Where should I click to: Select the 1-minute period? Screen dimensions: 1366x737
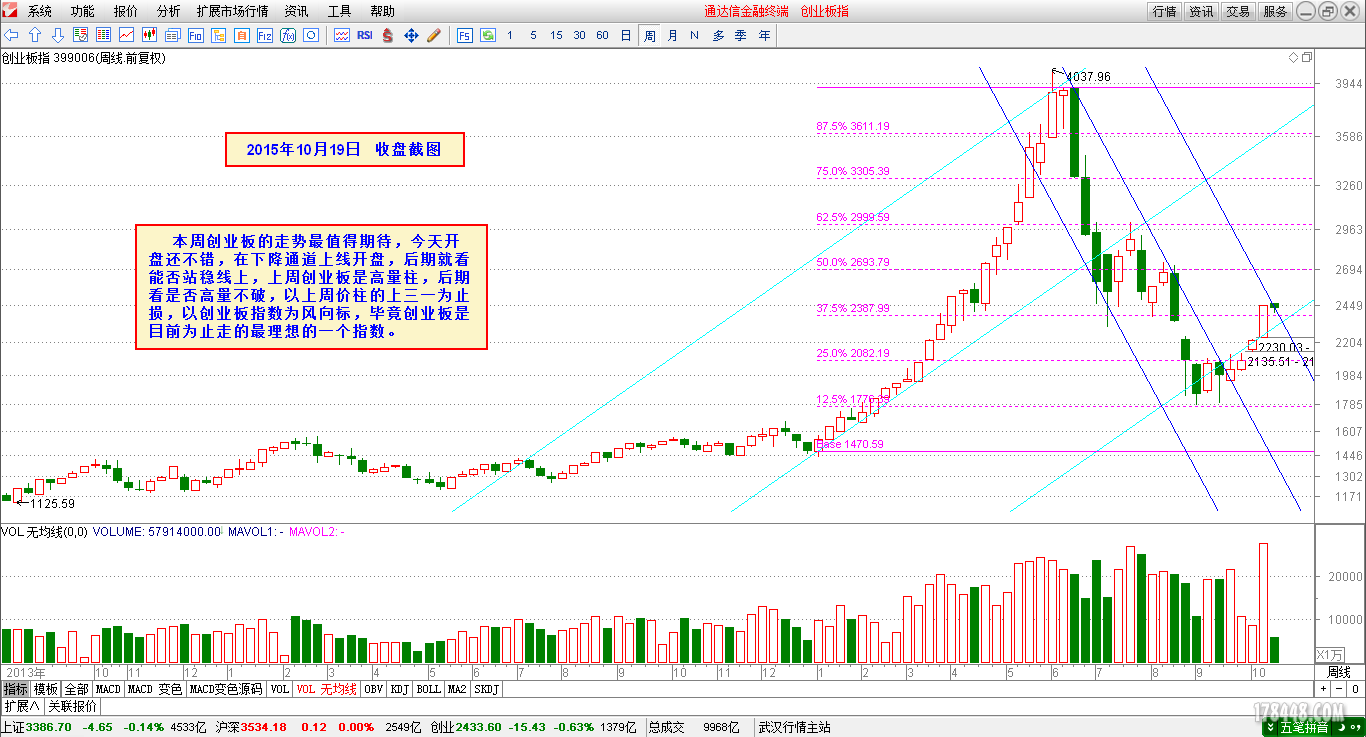510,35
